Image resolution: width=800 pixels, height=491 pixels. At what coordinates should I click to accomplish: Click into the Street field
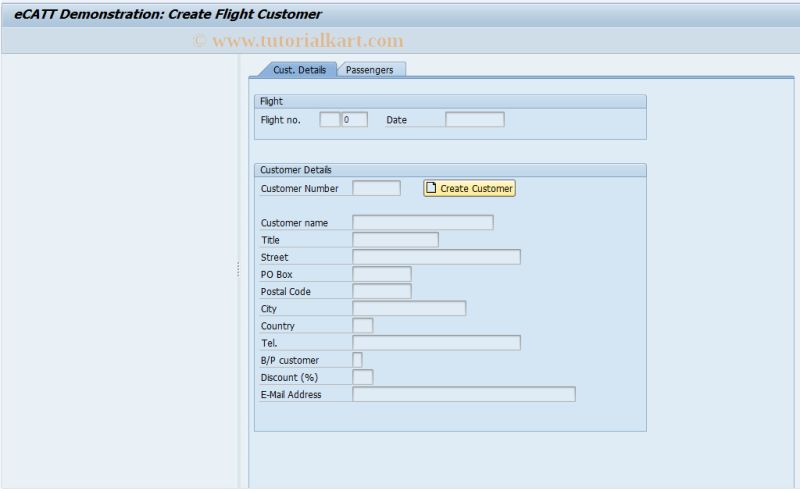click(x=436, y=257)
